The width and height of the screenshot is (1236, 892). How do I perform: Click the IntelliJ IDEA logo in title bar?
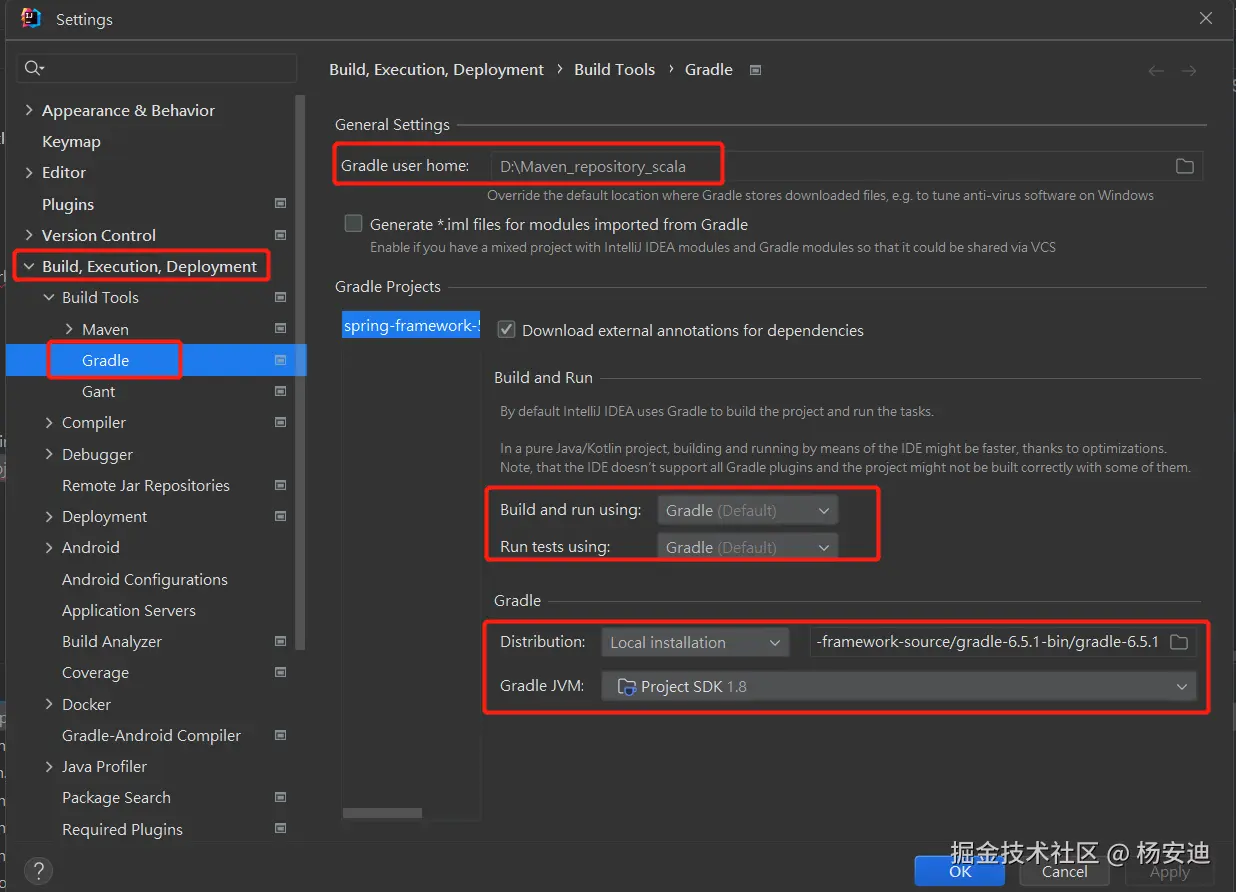point(31,18)
